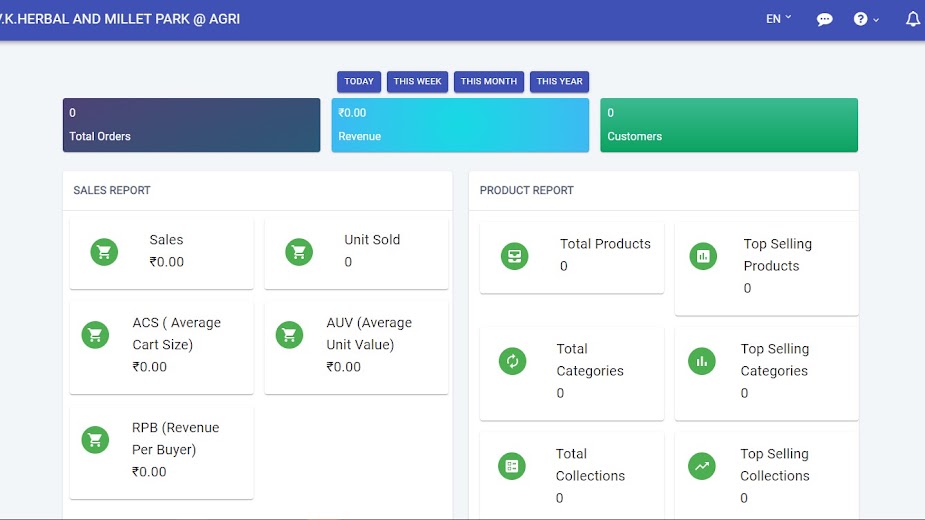Click the 0 value under Unit Sold
This screenshot has height=520, width=925.
point(348,262)
